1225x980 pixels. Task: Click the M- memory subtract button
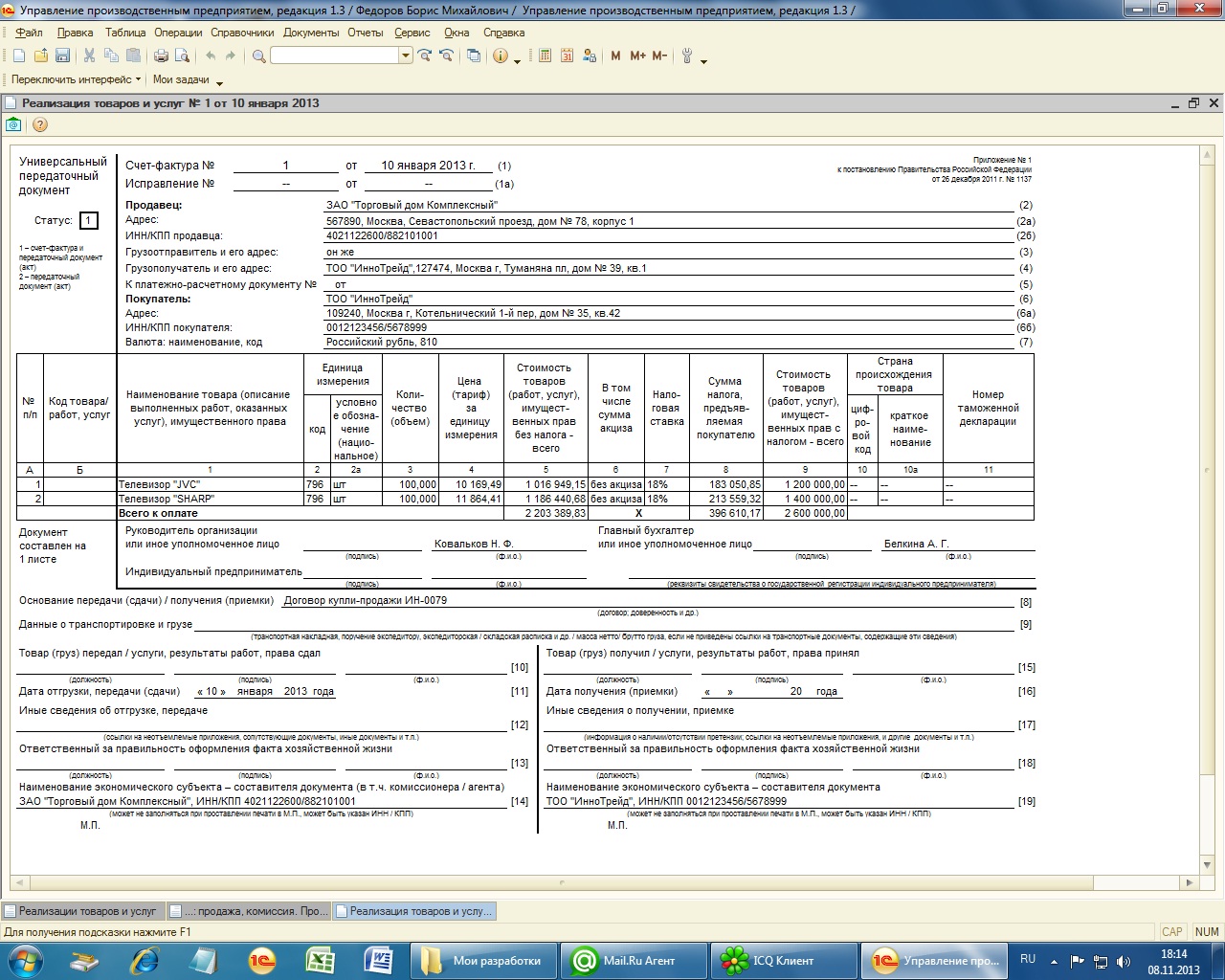click(659, 56)
